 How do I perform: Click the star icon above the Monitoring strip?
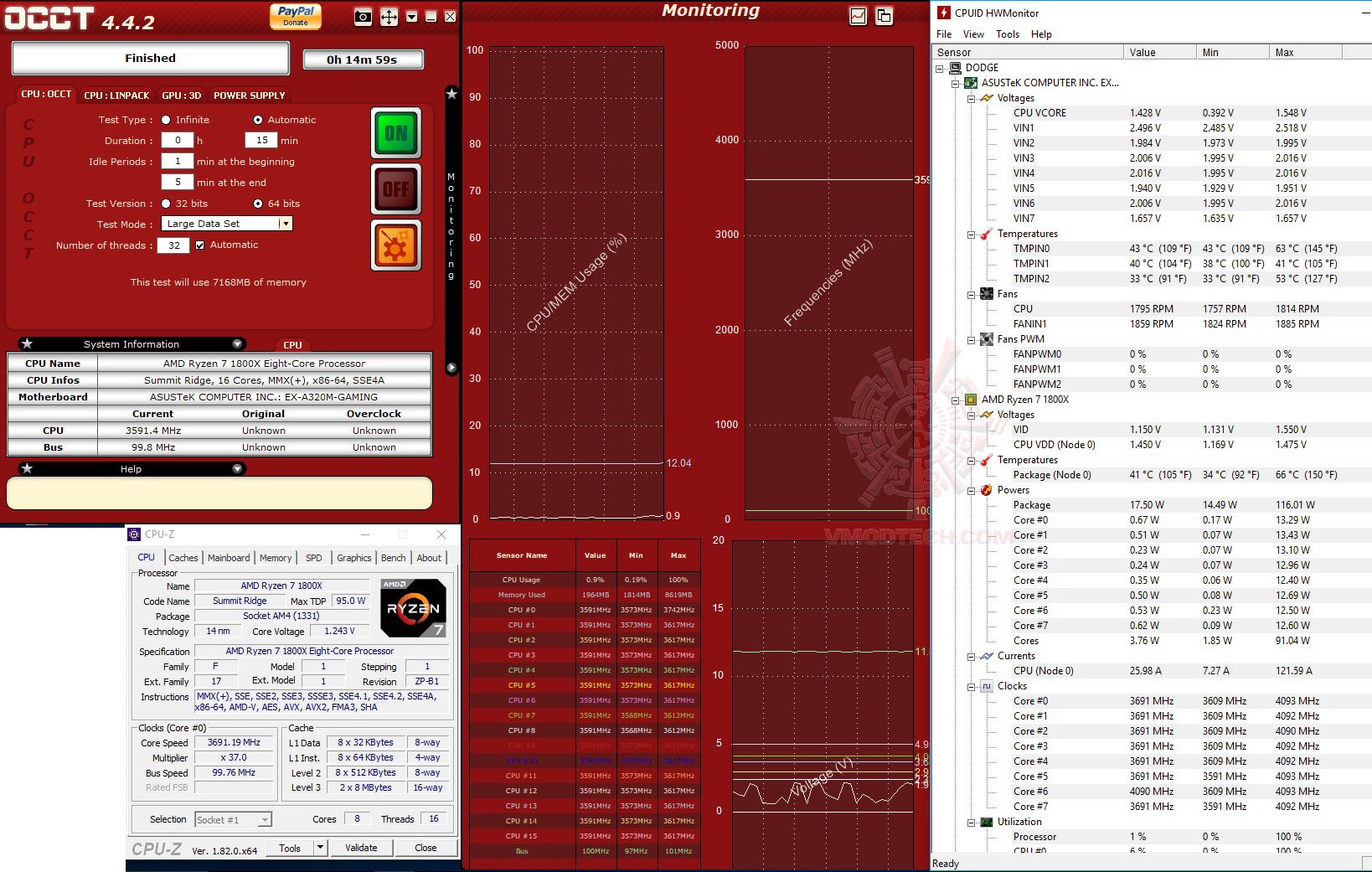(451, 94)
